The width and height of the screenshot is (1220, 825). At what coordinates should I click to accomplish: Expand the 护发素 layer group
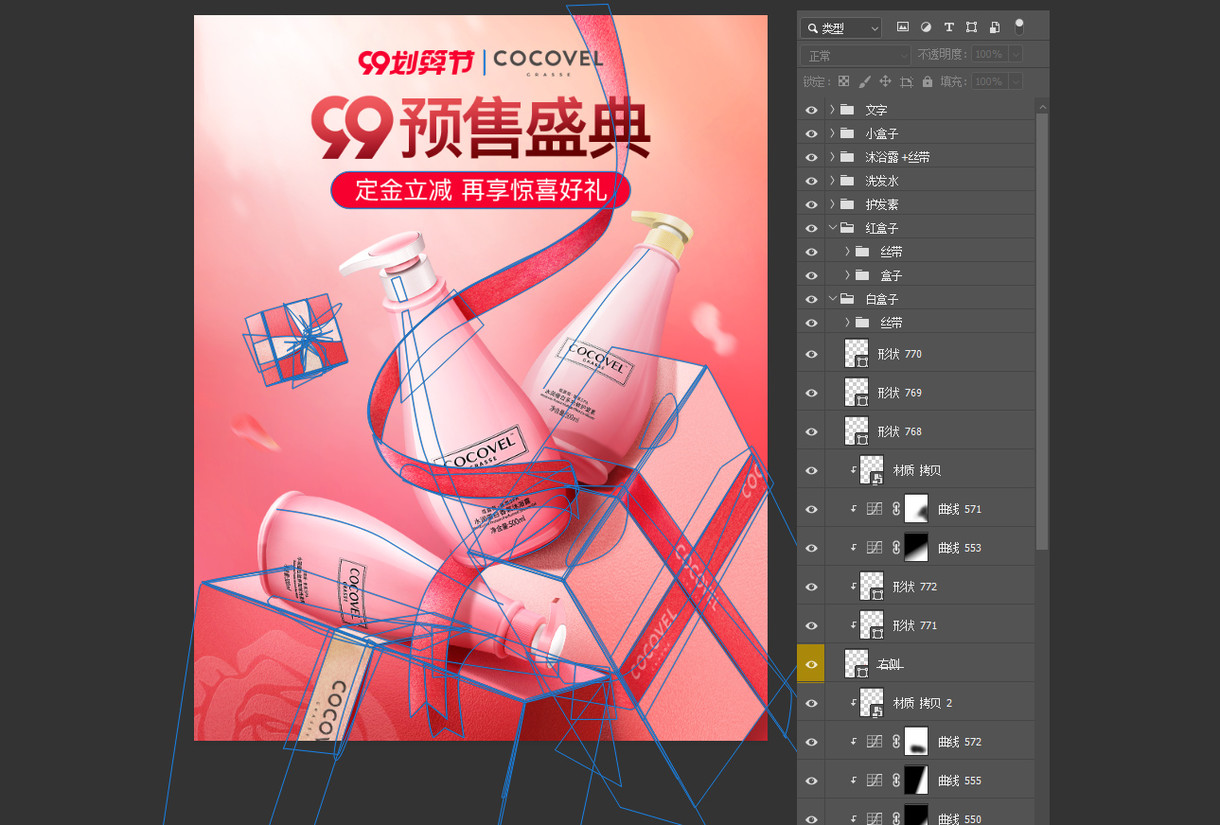point(832,204)
